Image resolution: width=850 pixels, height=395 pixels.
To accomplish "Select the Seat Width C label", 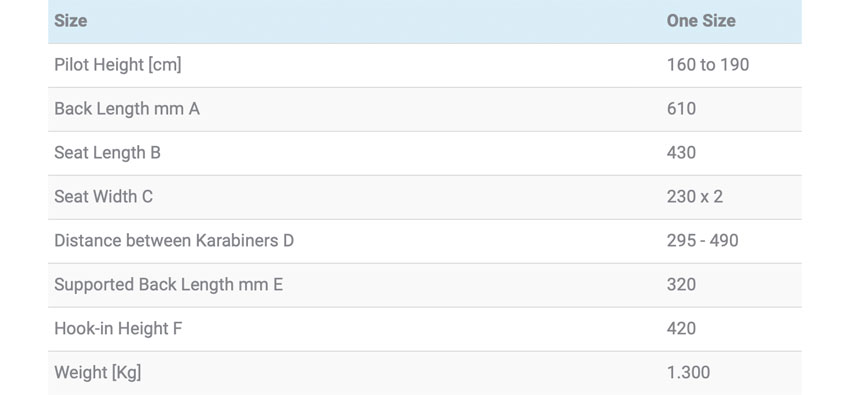I will pyautogui.click(x=104, y=197).
